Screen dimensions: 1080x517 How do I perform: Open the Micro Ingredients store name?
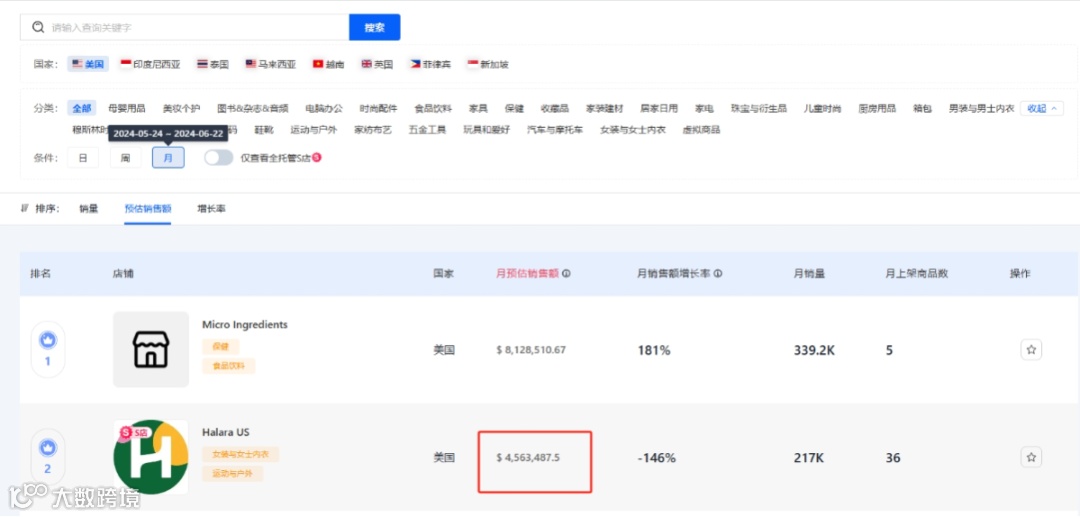pos(245,324)
